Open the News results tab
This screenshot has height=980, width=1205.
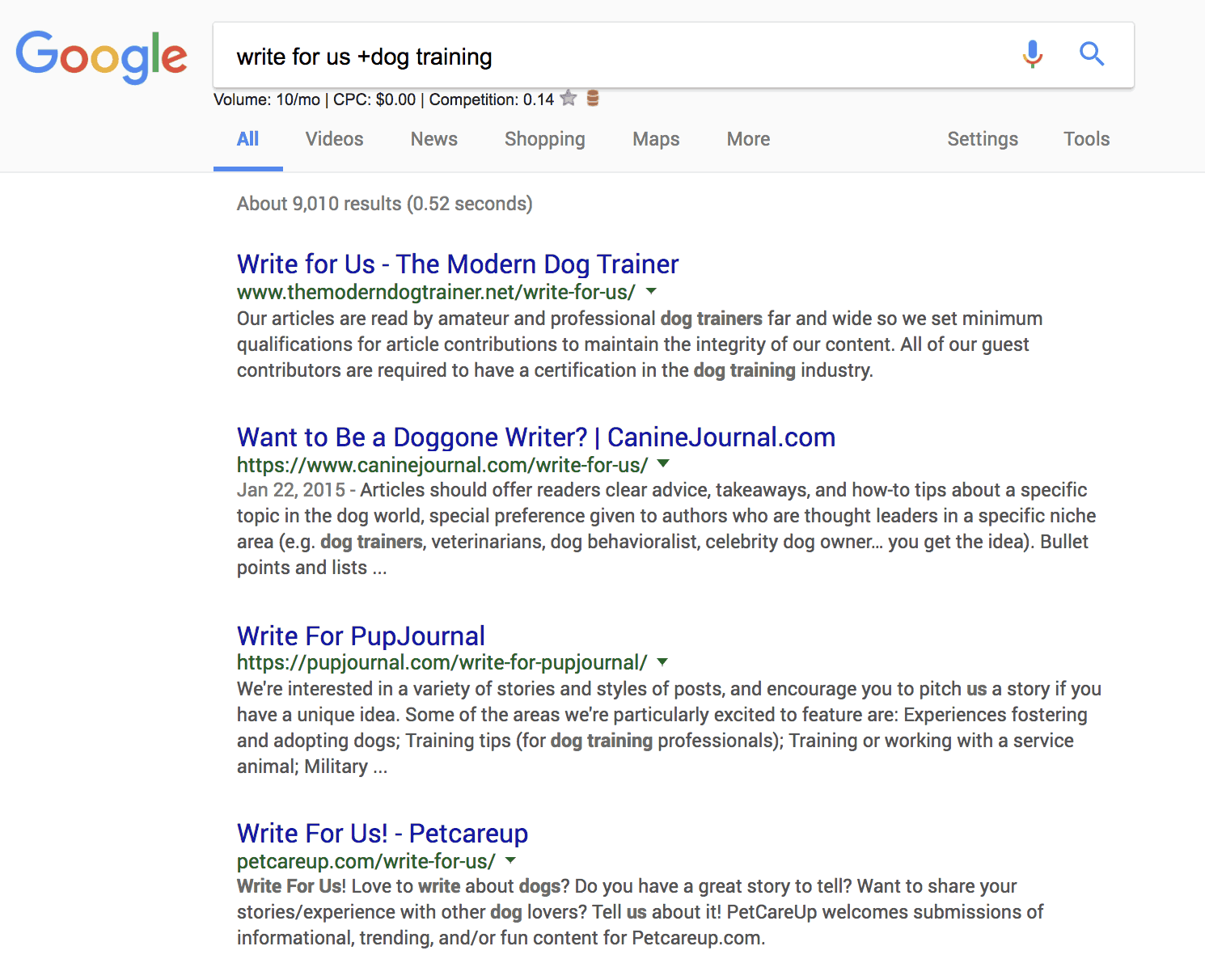pos(433,139)
